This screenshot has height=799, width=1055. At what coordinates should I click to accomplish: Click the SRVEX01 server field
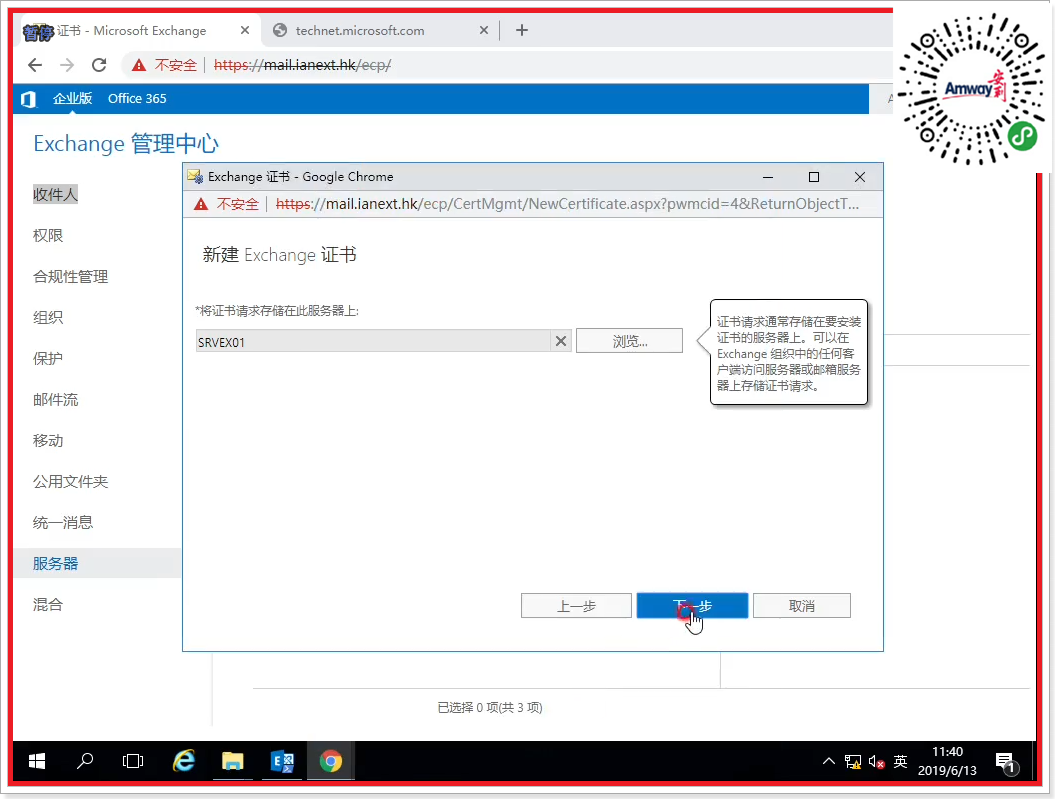click(373, 342)
